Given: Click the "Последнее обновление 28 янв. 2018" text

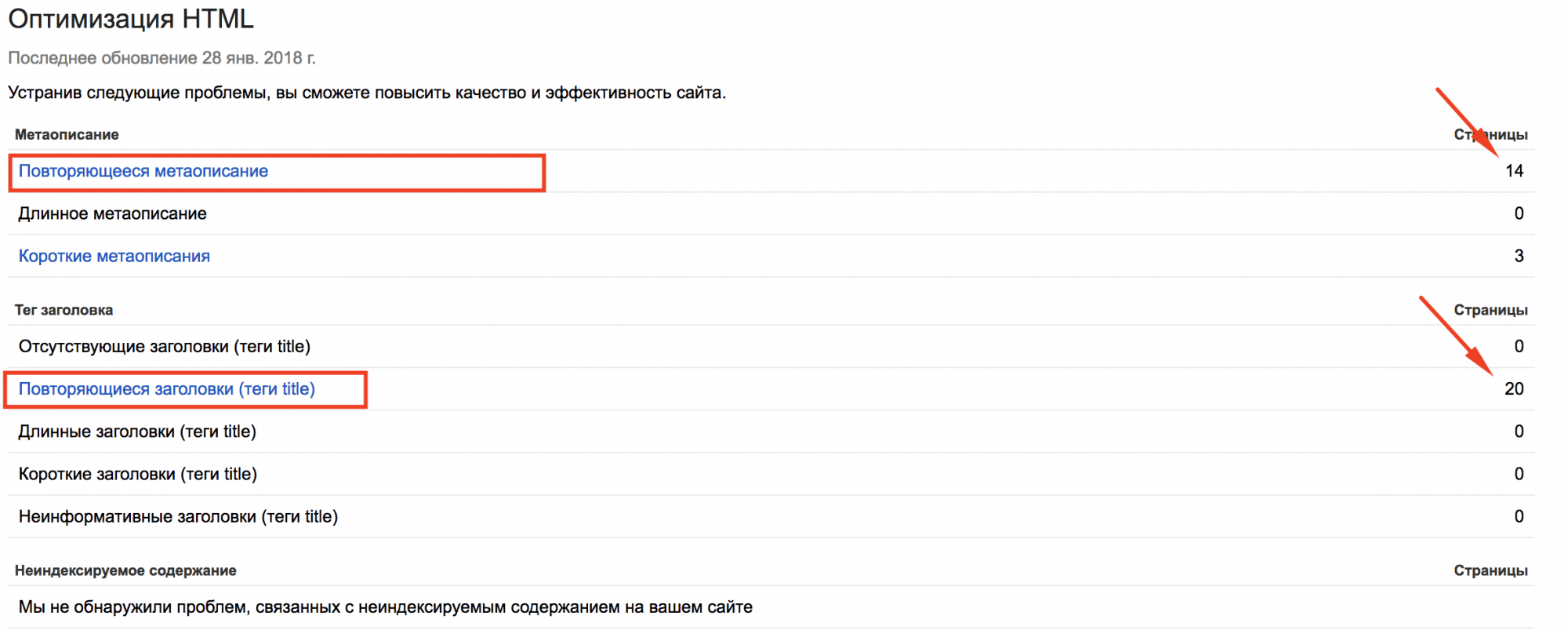Looking at the screenshot, I should click(x=162, y=58).
